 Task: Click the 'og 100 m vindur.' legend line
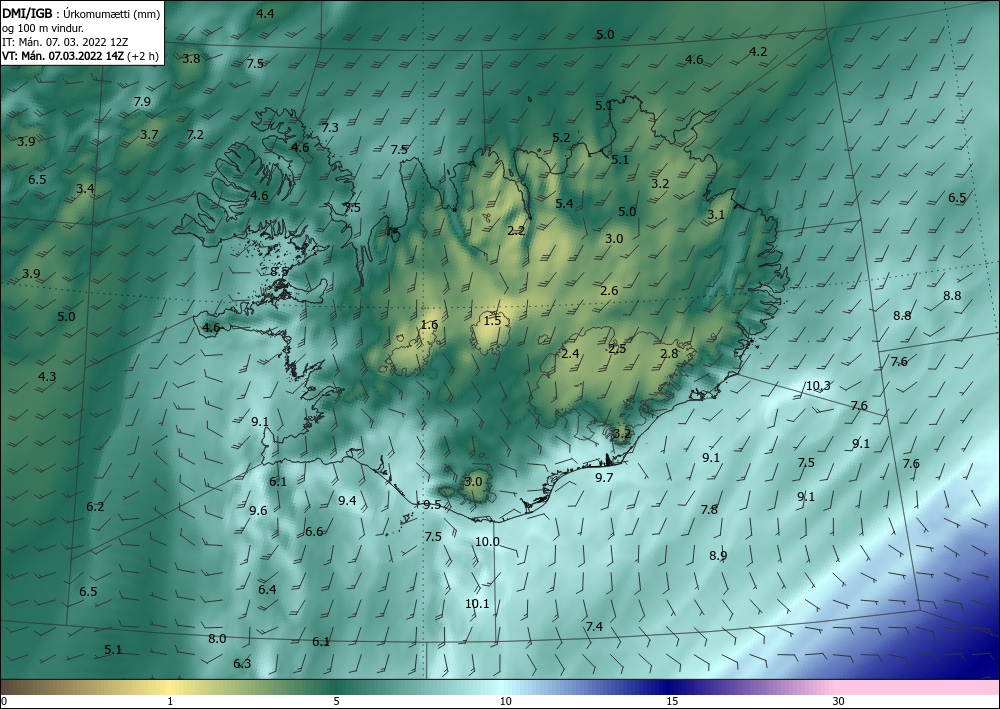click(43, 28)
